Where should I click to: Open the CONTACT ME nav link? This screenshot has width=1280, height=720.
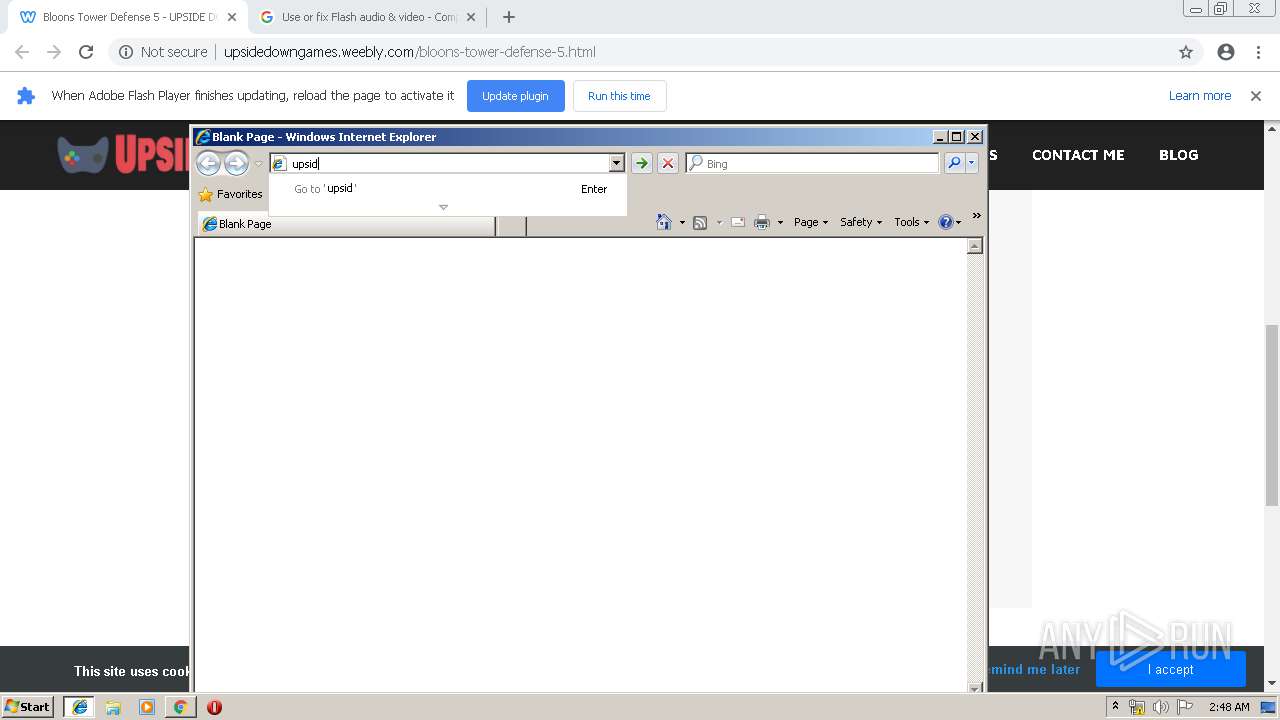point(1078,155)
